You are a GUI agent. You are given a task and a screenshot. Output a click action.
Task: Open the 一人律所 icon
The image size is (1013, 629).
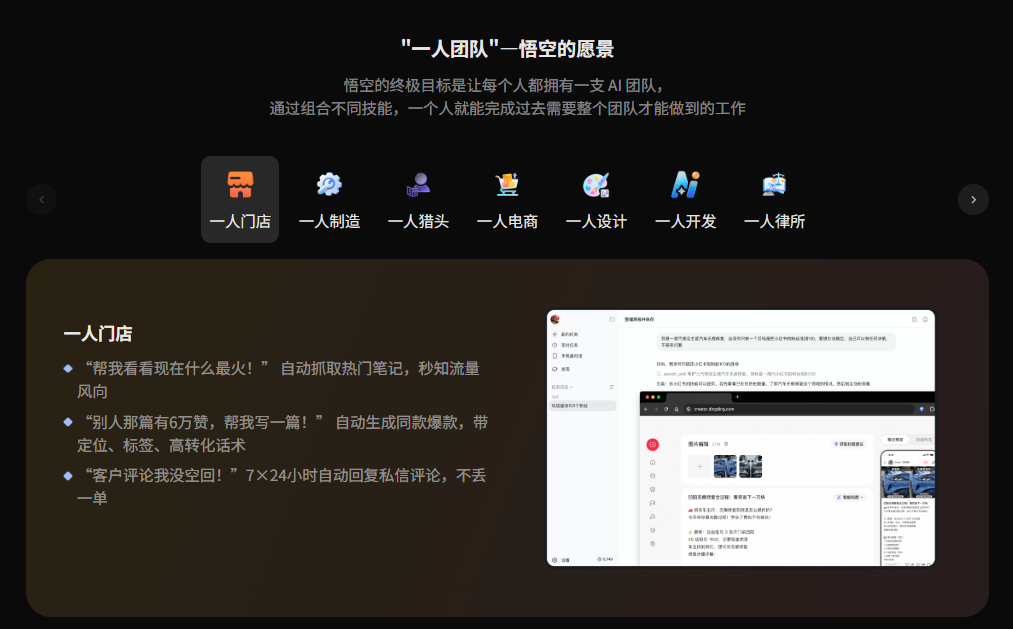774,184
